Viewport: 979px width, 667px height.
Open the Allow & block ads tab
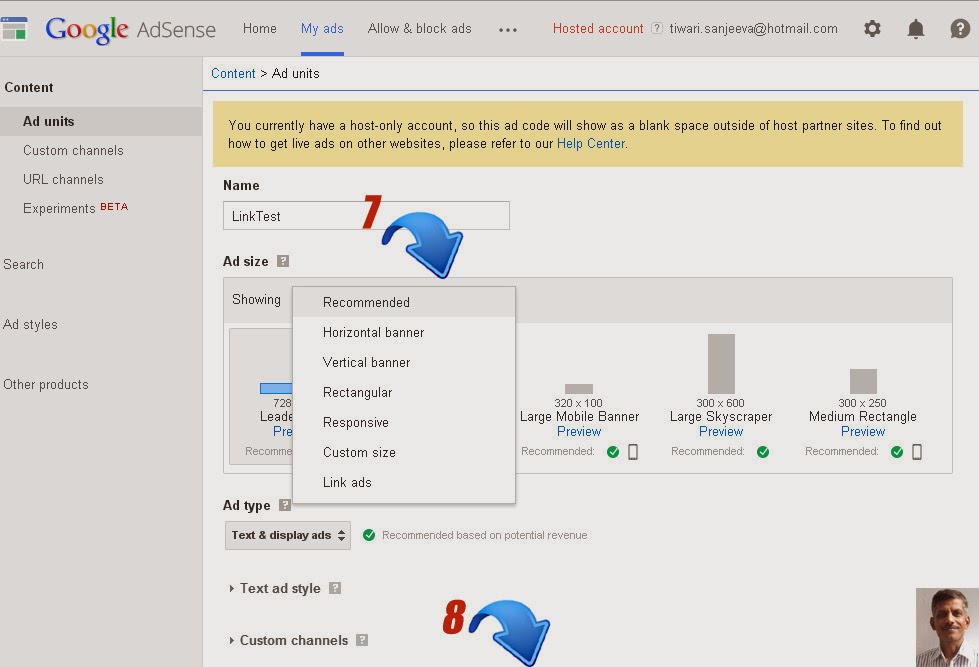[420, 29]
